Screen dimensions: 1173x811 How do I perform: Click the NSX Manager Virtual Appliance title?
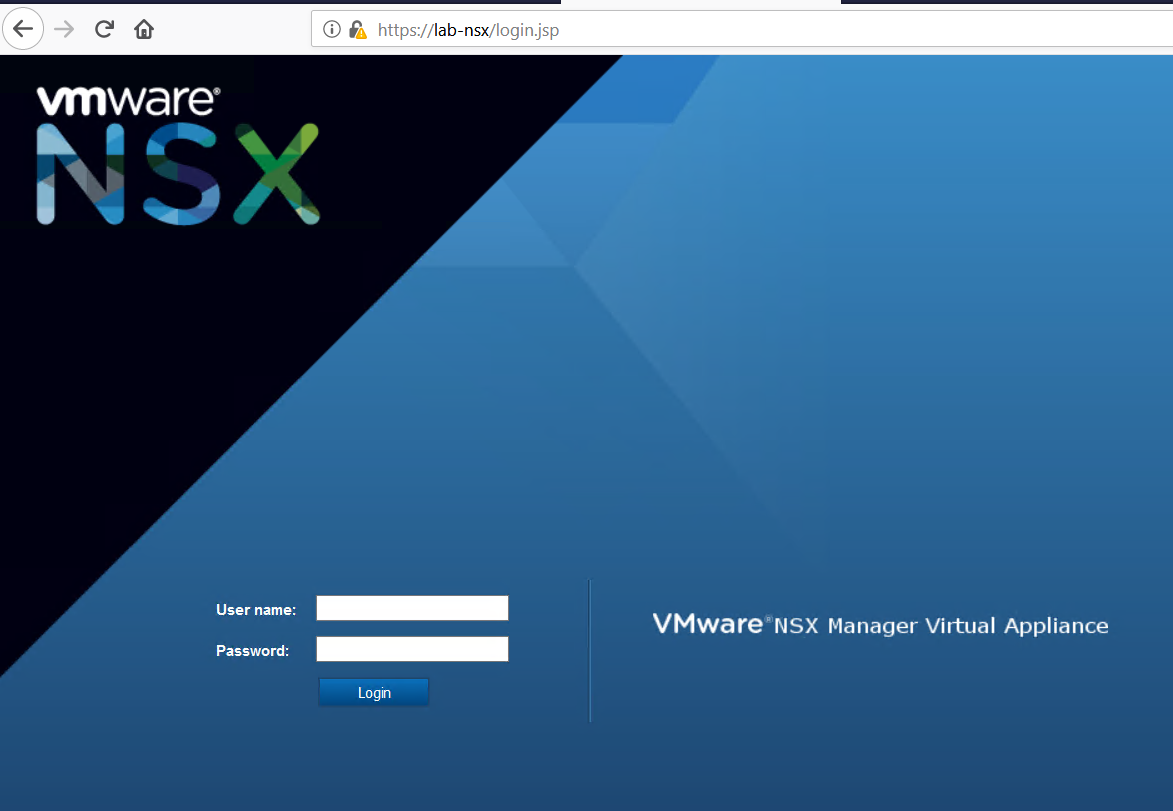point(880,626)
